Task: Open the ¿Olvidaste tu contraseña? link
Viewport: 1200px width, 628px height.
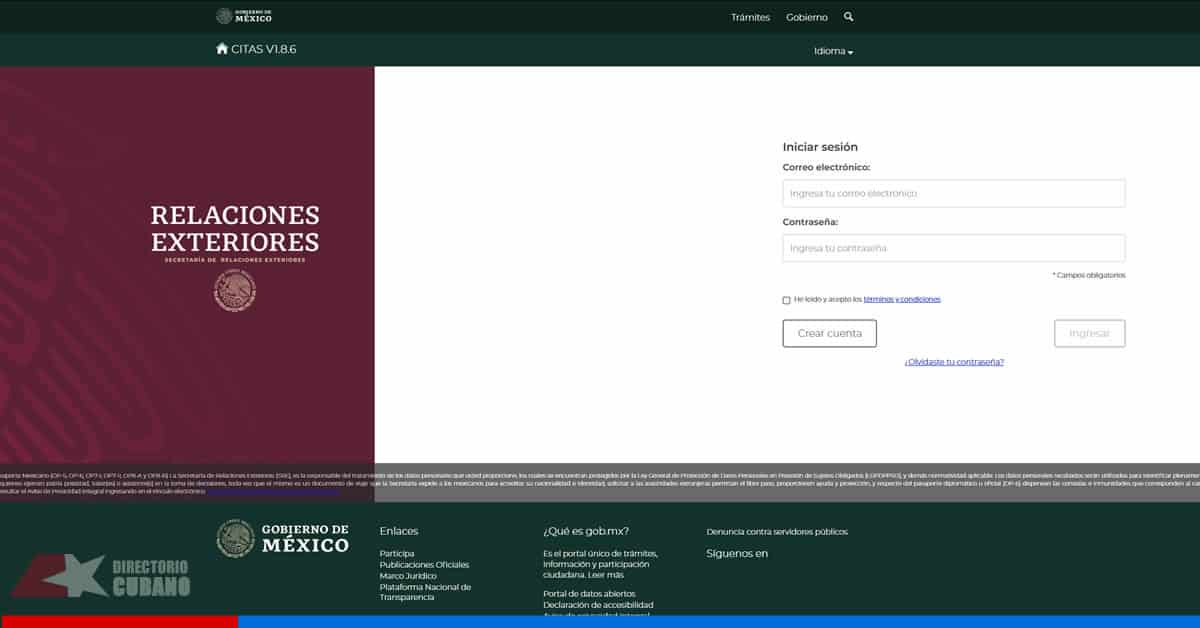Action: 954,362
